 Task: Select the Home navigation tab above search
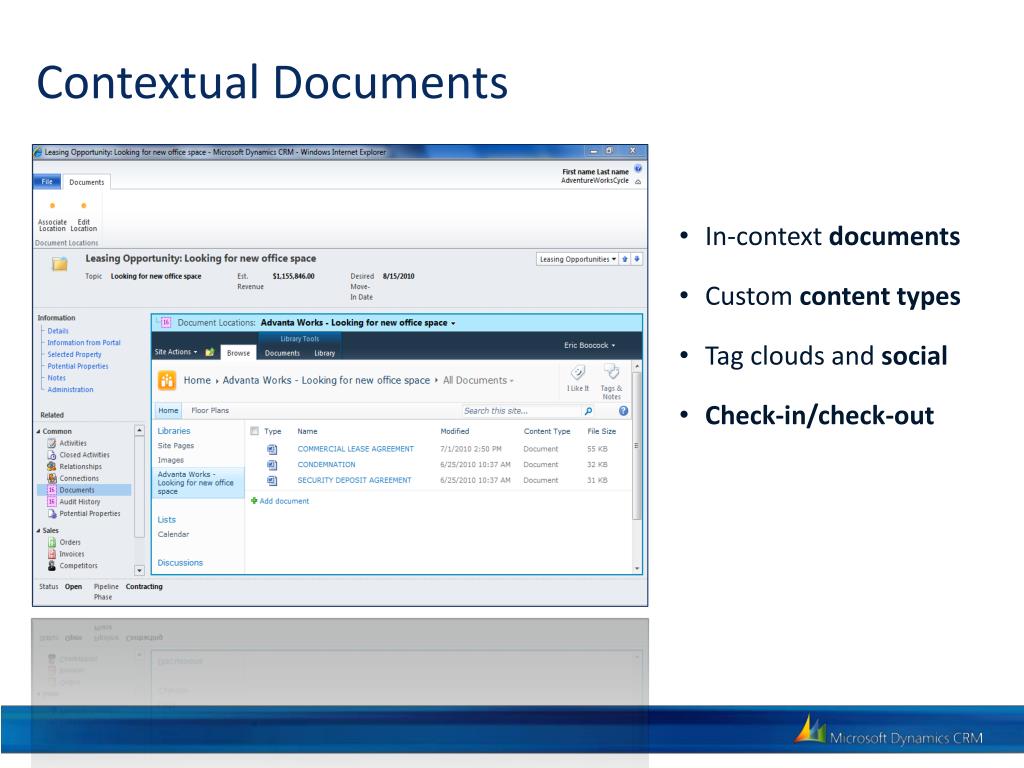[168, 411]
